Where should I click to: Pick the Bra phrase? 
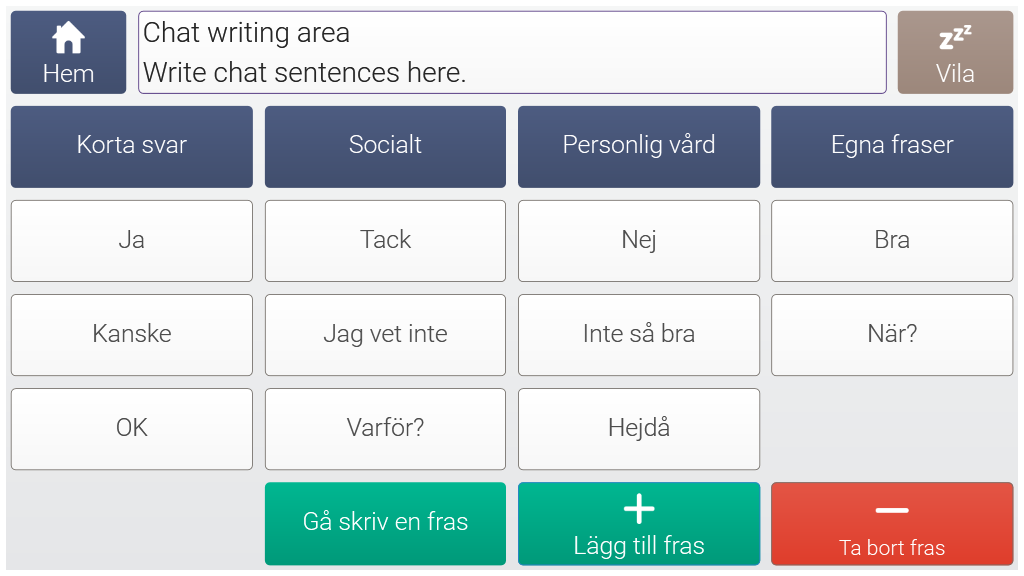[x=892, y=240]
